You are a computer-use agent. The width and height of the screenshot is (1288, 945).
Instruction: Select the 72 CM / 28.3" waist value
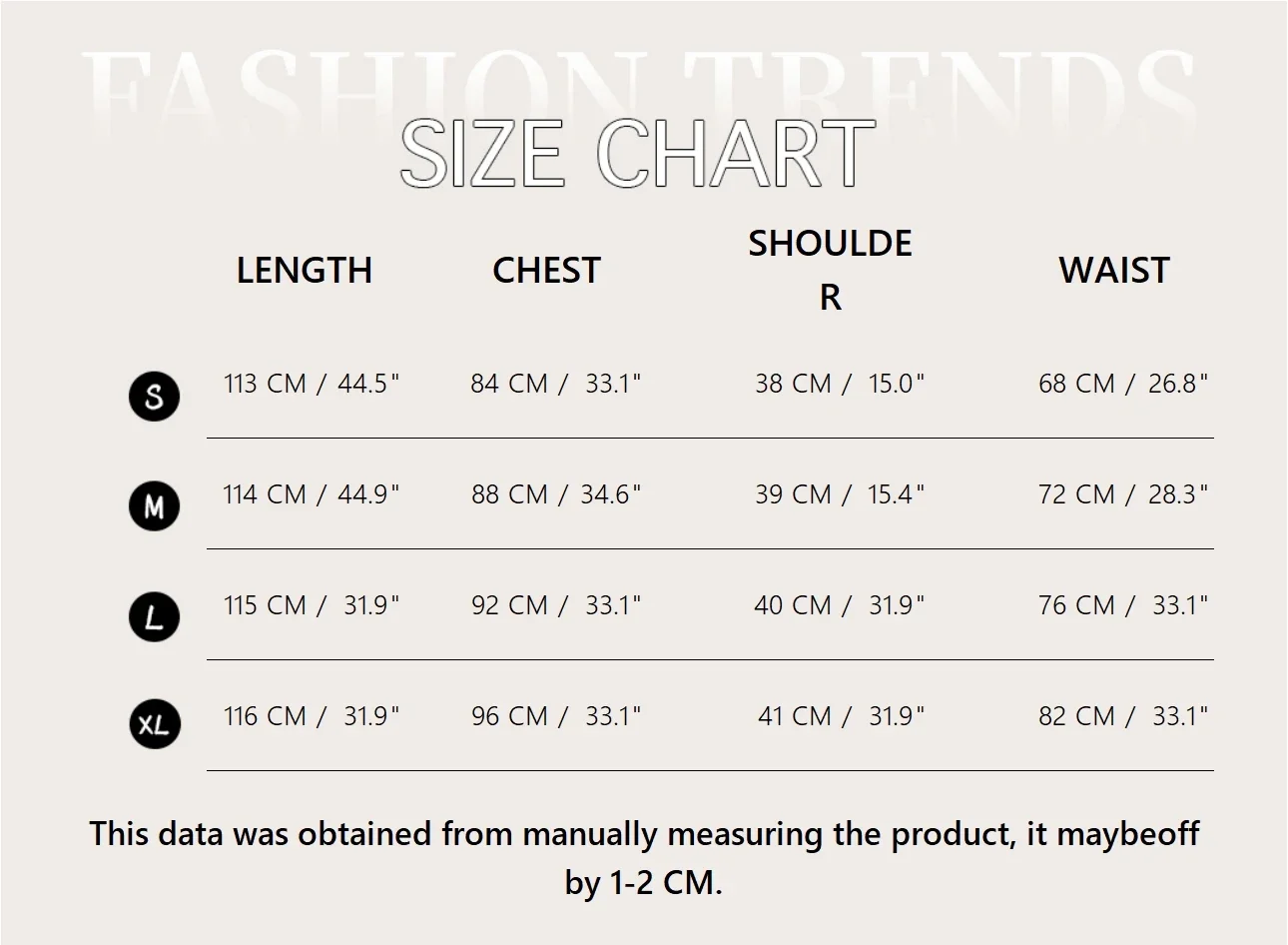tap(1122, 494)
